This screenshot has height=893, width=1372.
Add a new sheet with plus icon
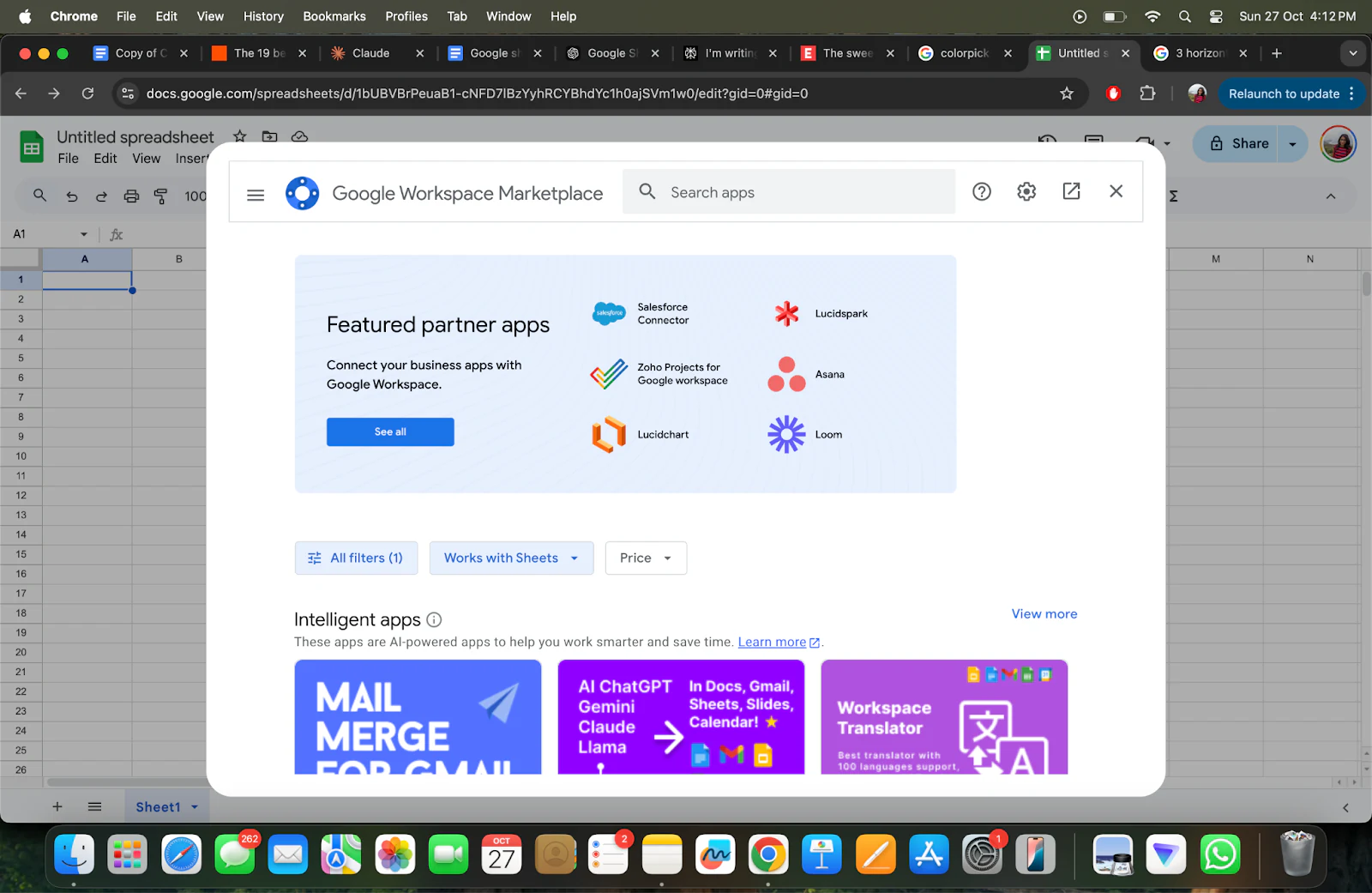click(57, 806)
